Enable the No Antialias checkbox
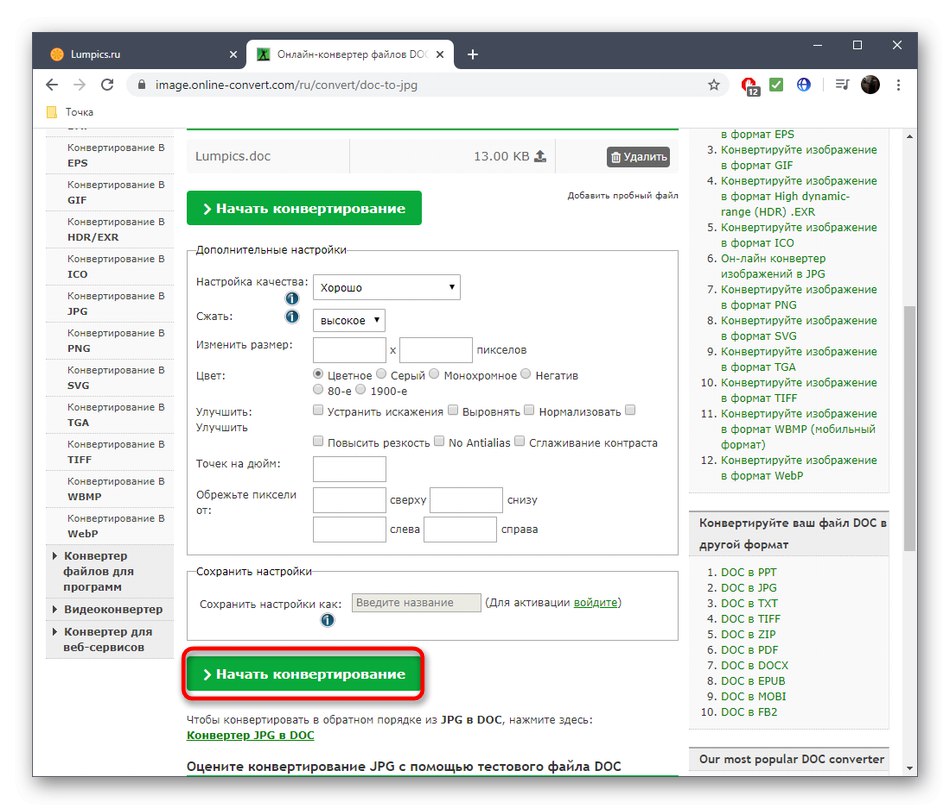The width and height of the screenshot is (950, 809). [x=439, y=441]
